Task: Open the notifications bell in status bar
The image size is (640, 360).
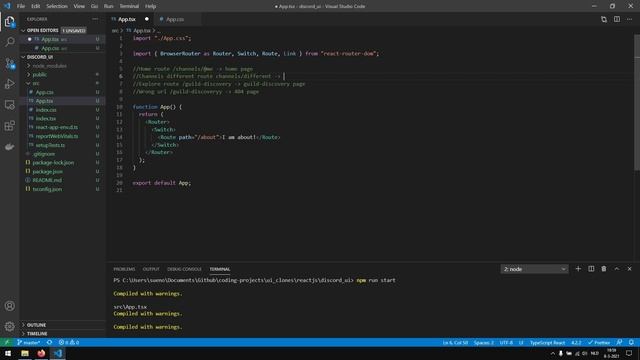Action: (x=631, y=342)
